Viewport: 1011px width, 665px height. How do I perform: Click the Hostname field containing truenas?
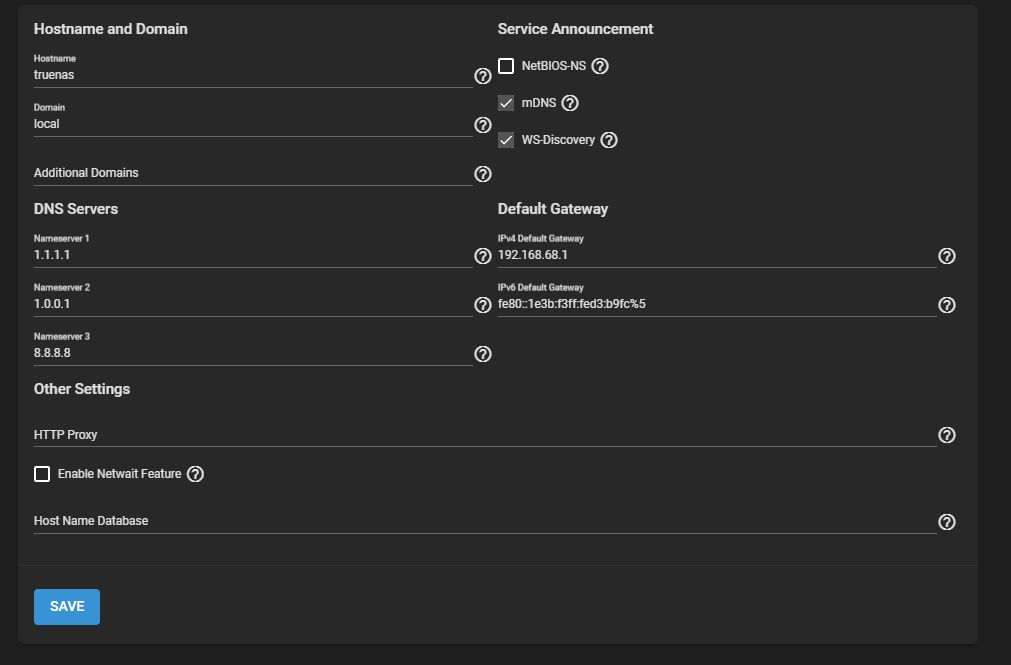pos(250,75)
